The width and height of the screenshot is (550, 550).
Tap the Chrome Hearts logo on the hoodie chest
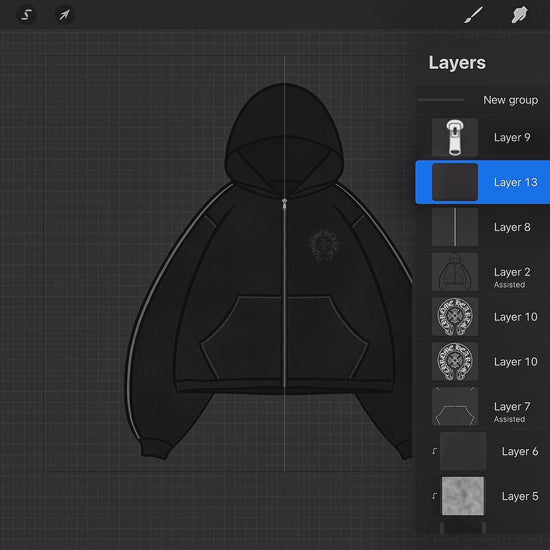point(324,245)
